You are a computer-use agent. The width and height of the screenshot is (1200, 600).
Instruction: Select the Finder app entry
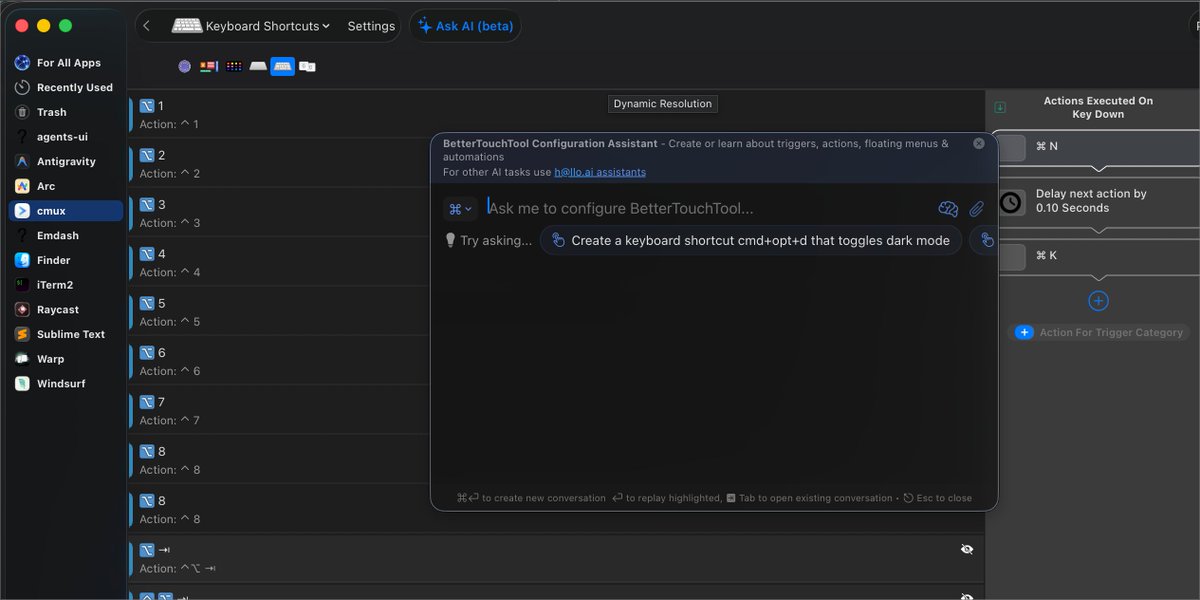[66, 260]
